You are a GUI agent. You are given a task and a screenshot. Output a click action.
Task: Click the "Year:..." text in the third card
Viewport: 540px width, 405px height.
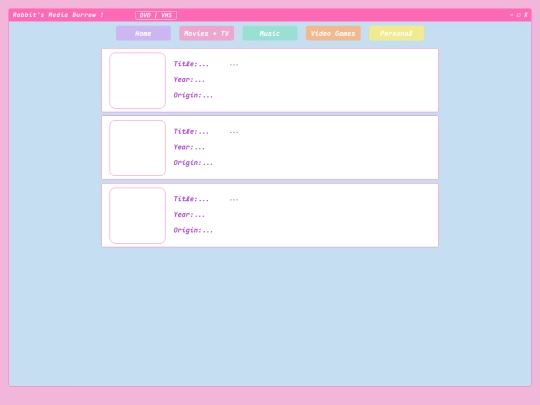189,215
